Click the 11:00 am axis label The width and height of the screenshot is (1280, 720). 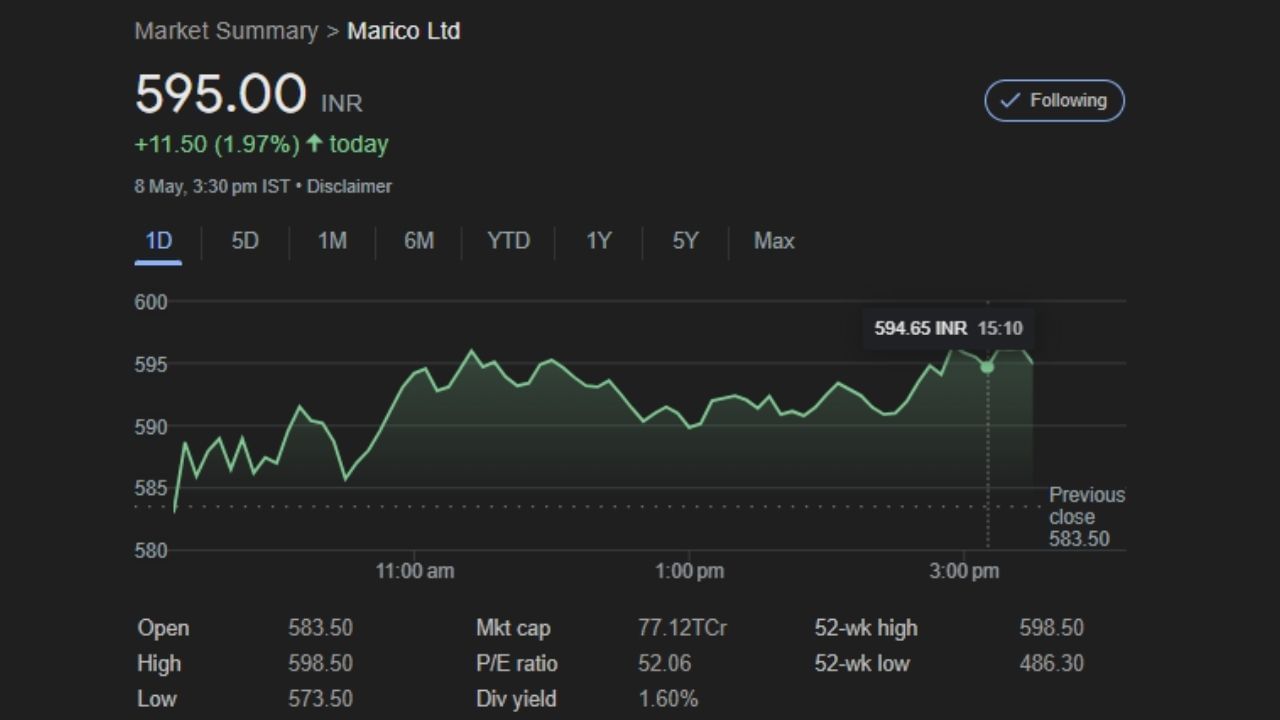[414, 571]
